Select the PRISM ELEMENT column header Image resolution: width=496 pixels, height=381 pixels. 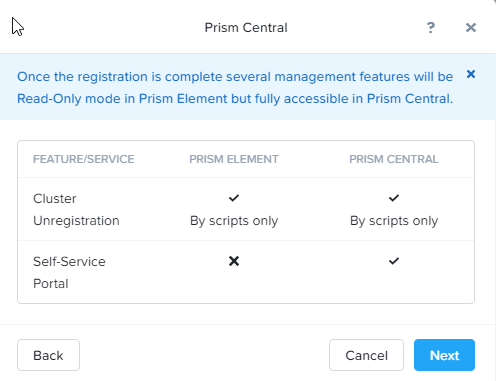click(x=234, y=159)
